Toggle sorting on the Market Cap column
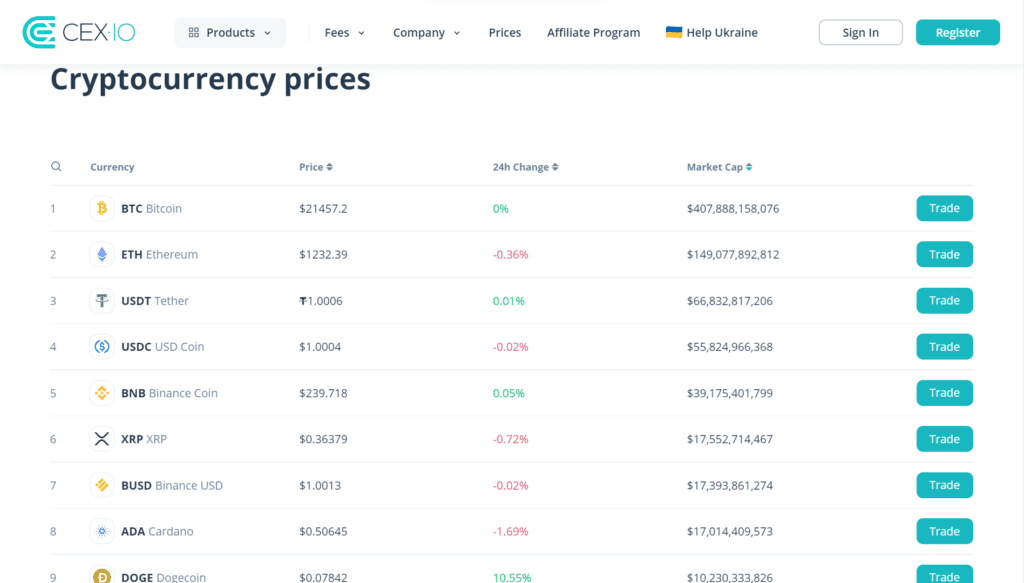The width and height of the screenshot is (1024, 583). pyautogui.click(x=720, y=166)
